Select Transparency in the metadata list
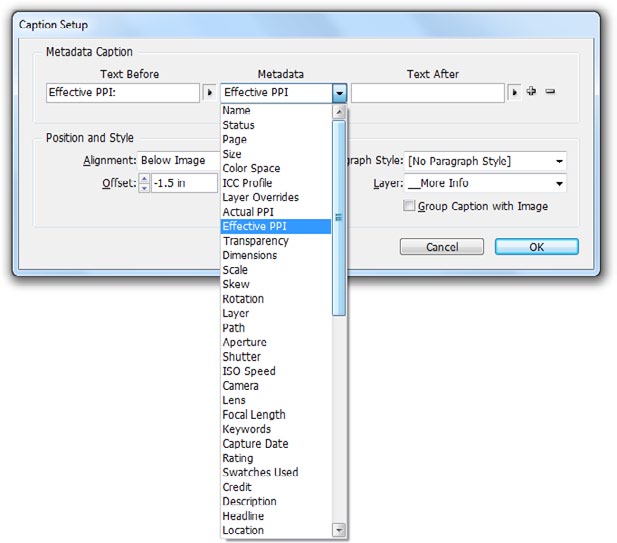 pyautogui.click(x=276, y=241)
